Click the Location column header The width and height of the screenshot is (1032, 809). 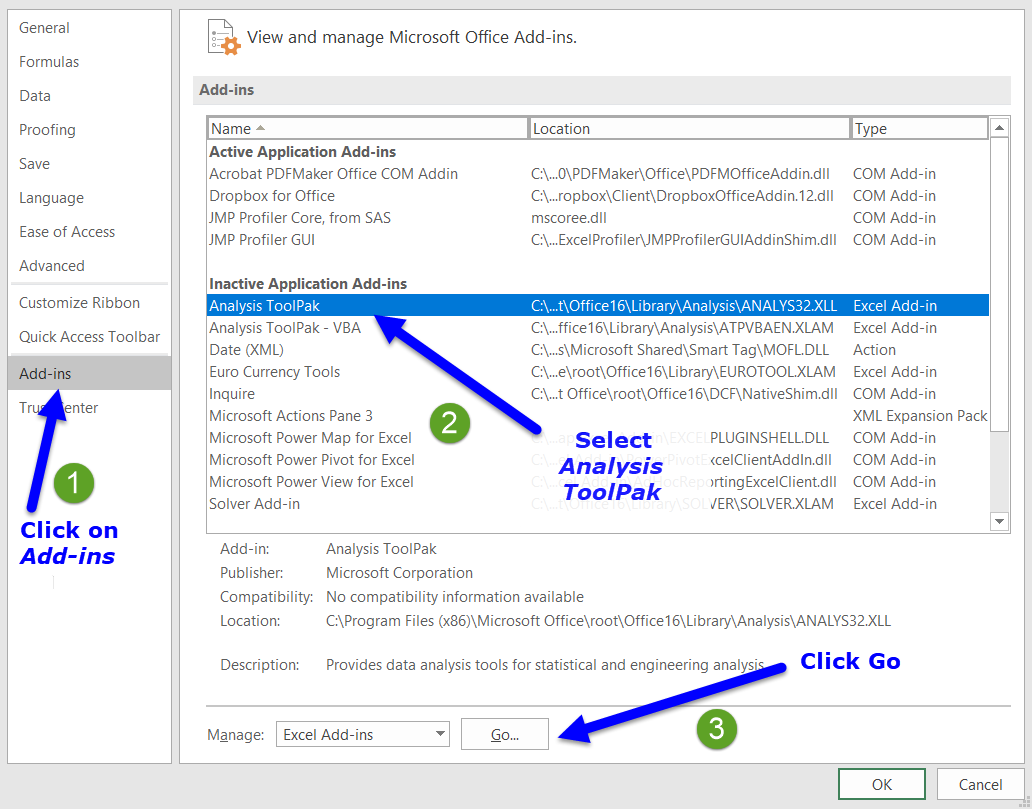pos(688,128)
